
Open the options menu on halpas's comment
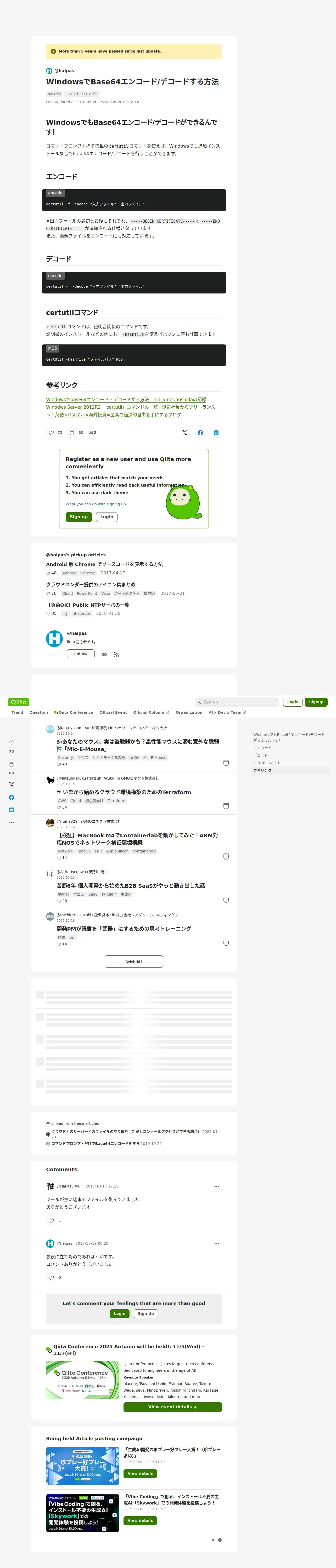tap(216, 1244)
